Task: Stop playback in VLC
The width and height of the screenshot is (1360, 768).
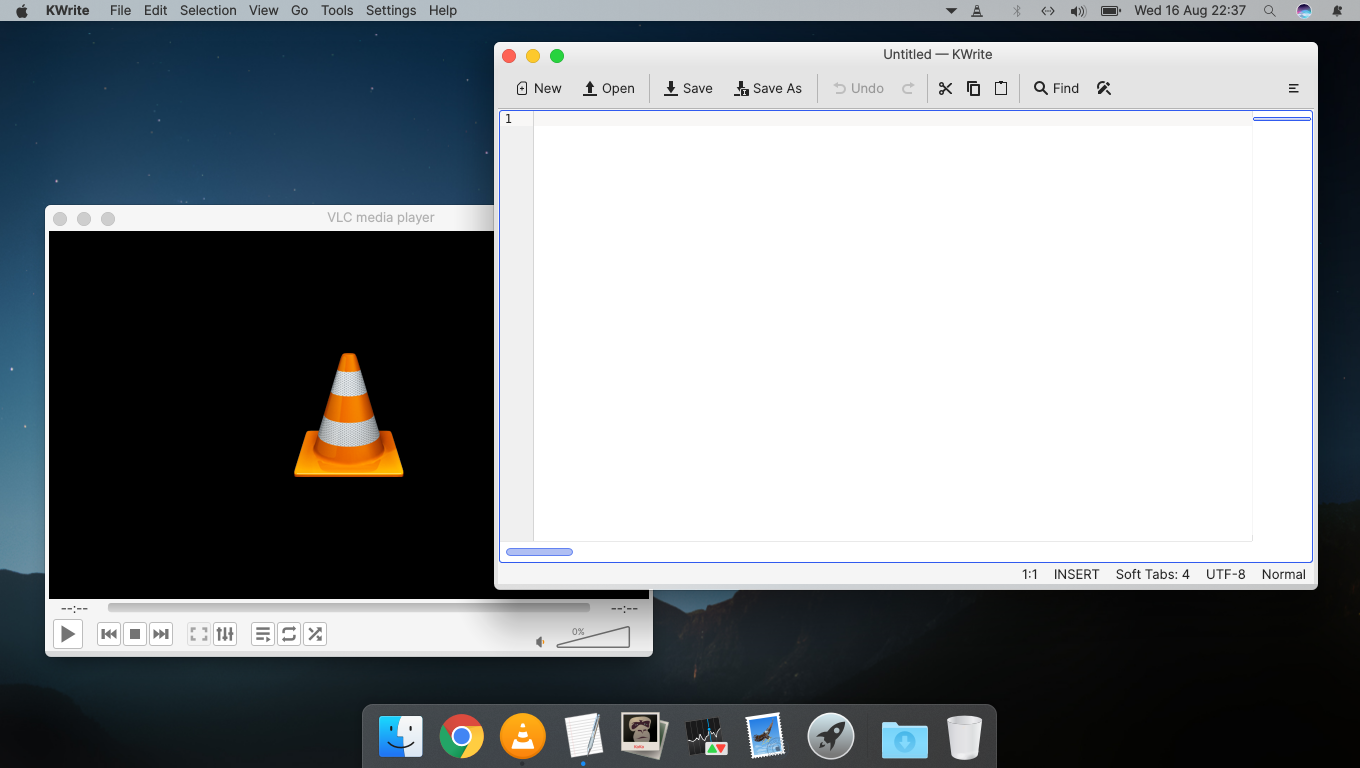Action: (x=135, y=634)
